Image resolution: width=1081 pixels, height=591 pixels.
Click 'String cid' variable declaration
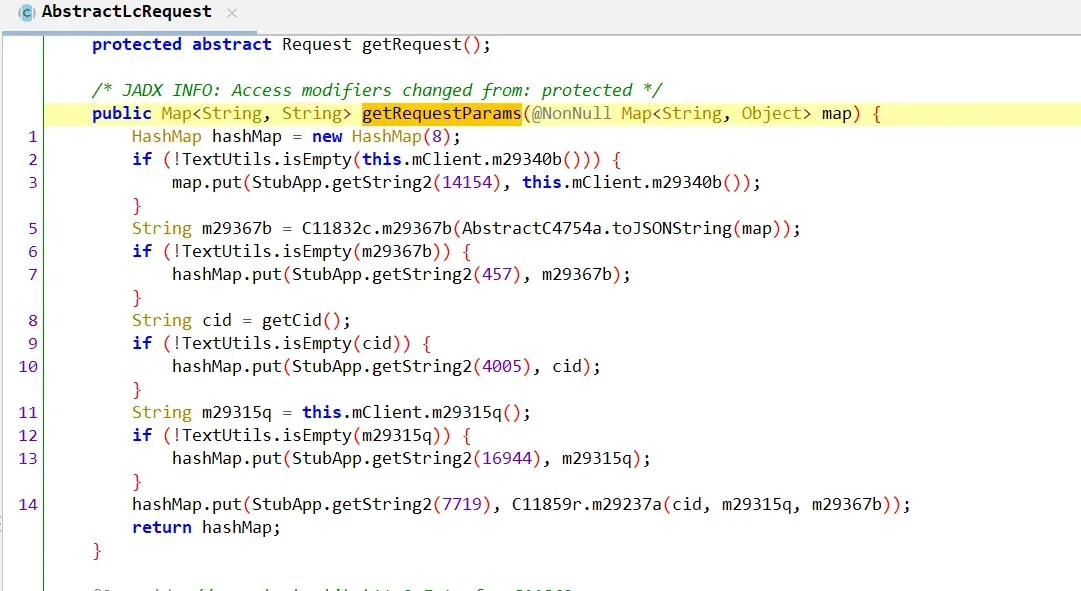pyautogui.click(x=182, y=320)
